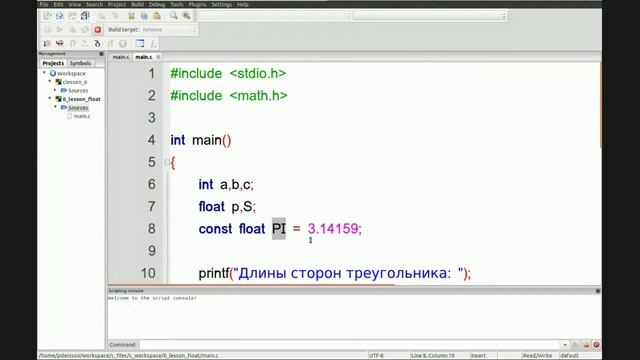Click the Next line debug icon

click(x=73, y=43)
